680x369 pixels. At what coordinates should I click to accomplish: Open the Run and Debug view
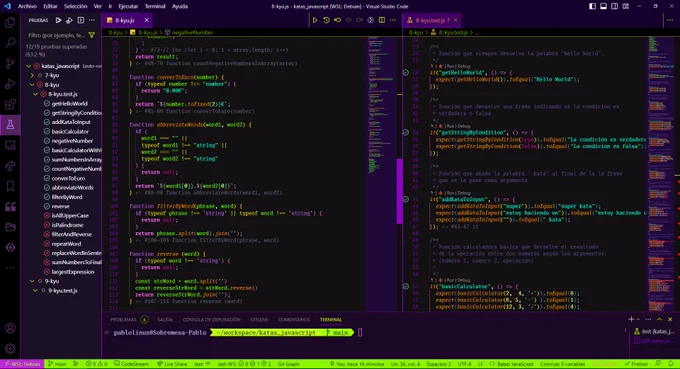click(x=10, y=84)
